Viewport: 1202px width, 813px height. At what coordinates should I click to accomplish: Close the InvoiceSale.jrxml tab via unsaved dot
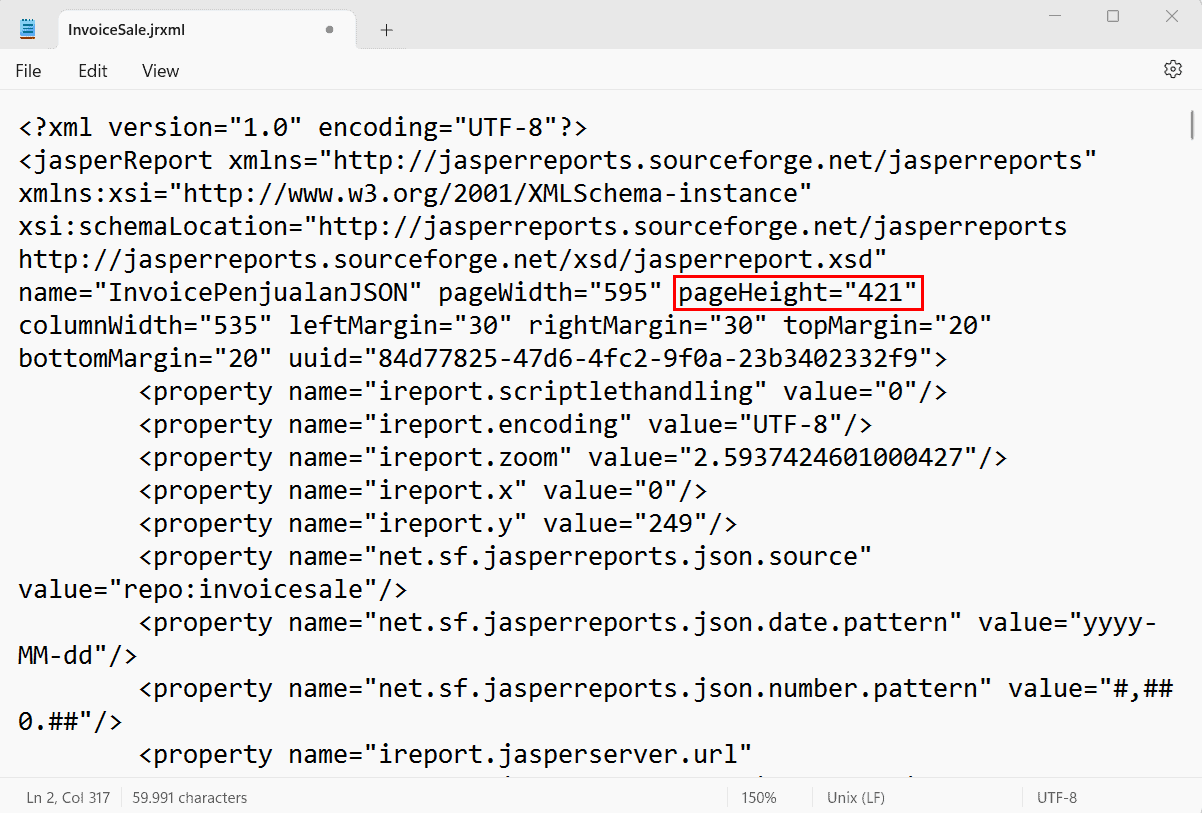click(329, 30)
